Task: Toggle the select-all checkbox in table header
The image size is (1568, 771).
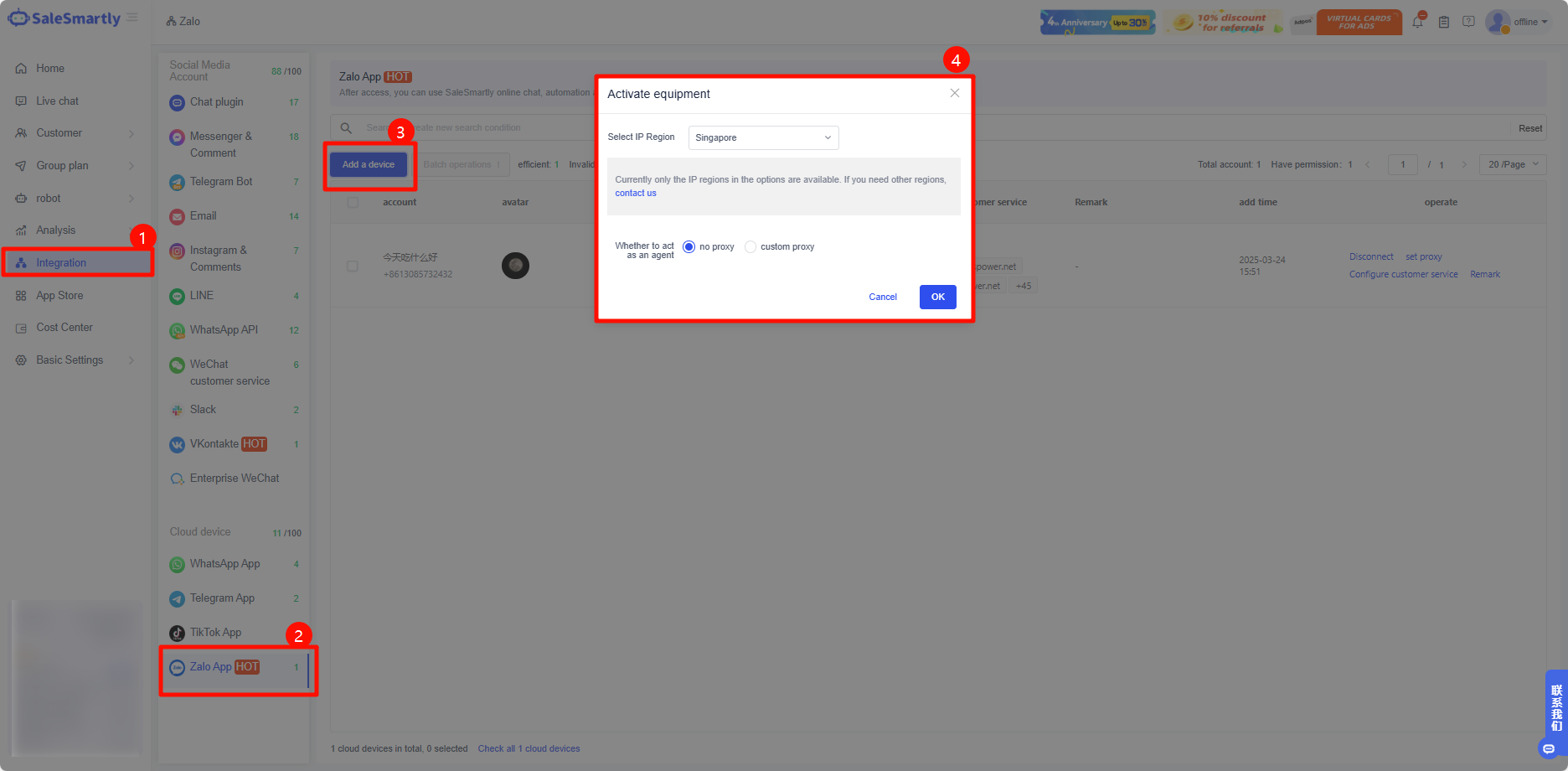Action: click(353, 203)
